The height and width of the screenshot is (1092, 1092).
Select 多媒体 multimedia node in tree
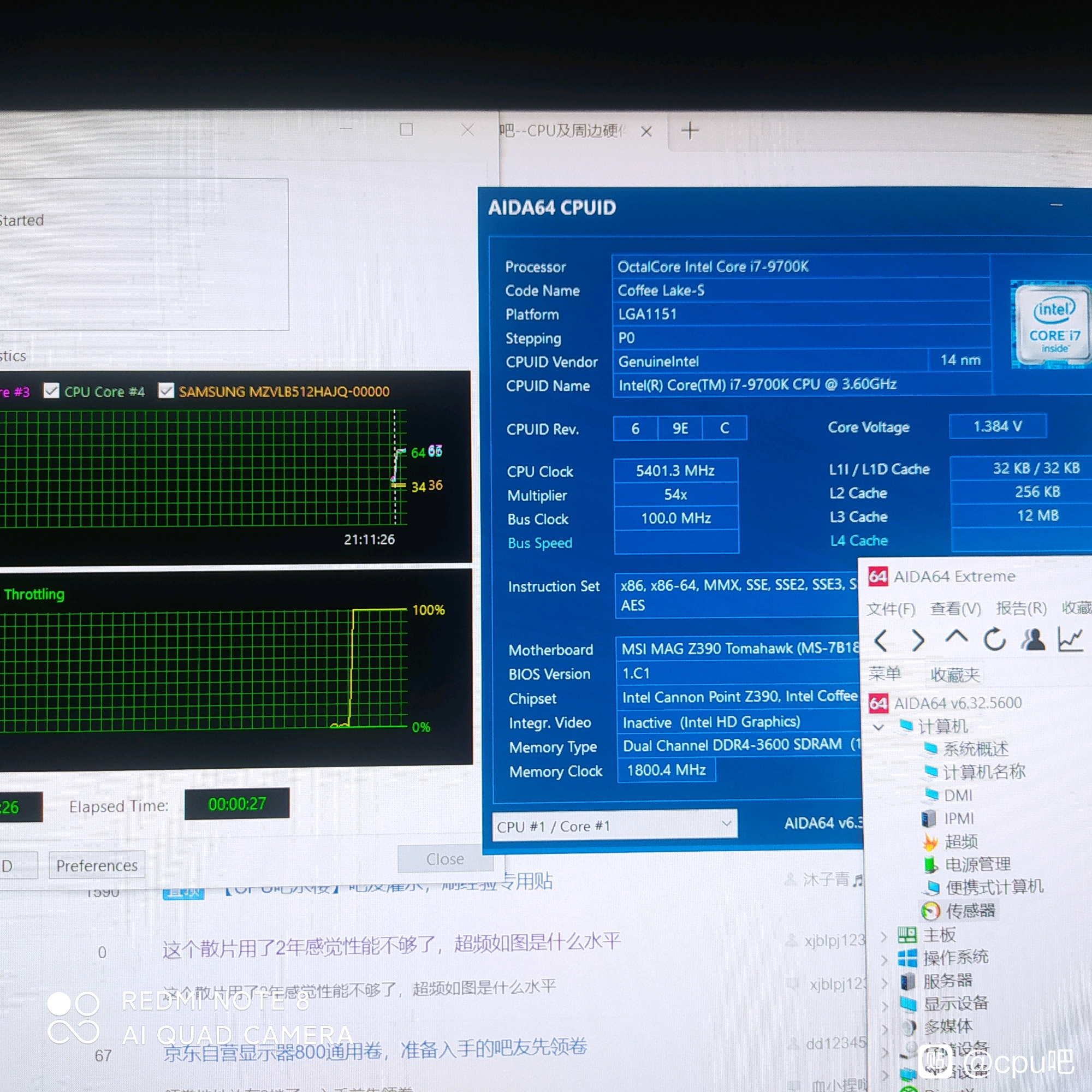click(x=948, y=1026)
